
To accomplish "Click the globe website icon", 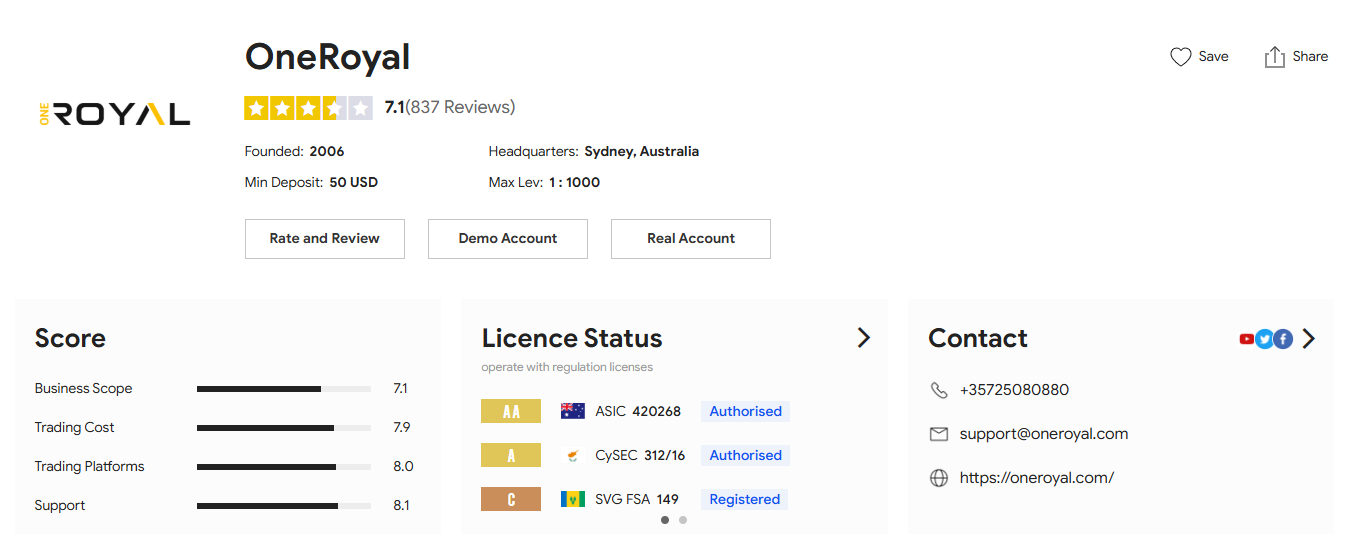I will 938,478.
